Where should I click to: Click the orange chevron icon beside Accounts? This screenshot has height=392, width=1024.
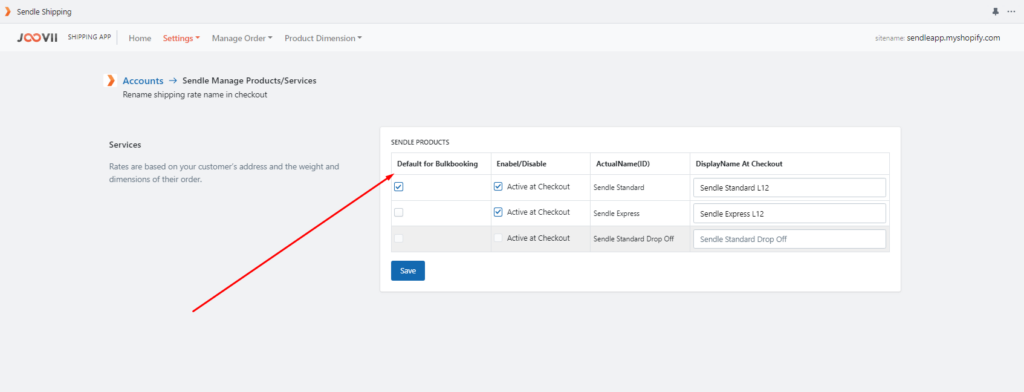click(111, 81)
